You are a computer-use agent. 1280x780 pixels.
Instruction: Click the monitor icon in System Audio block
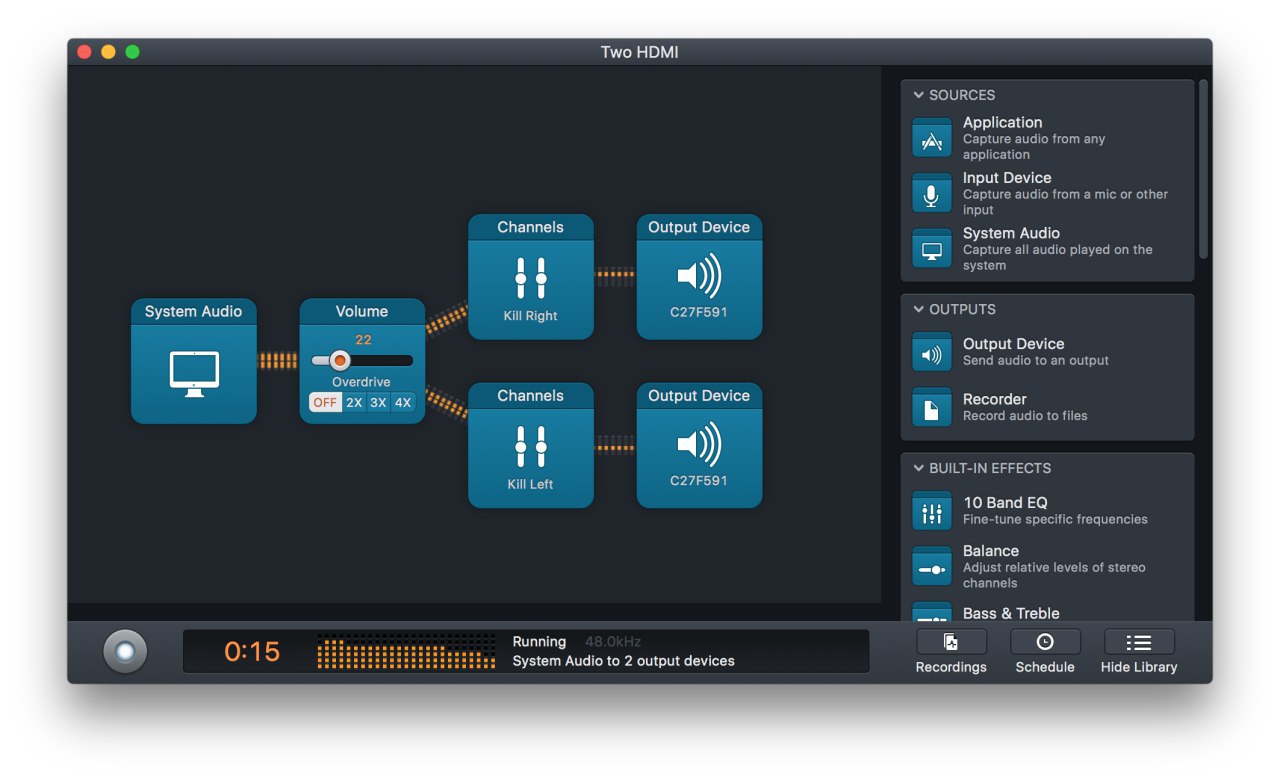[x=193, y=374]
